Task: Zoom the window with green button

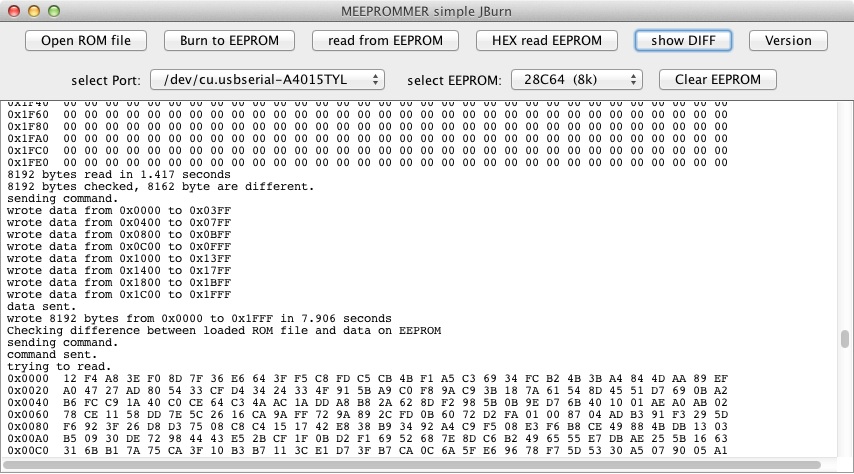Action: click(x=51, y=10)
